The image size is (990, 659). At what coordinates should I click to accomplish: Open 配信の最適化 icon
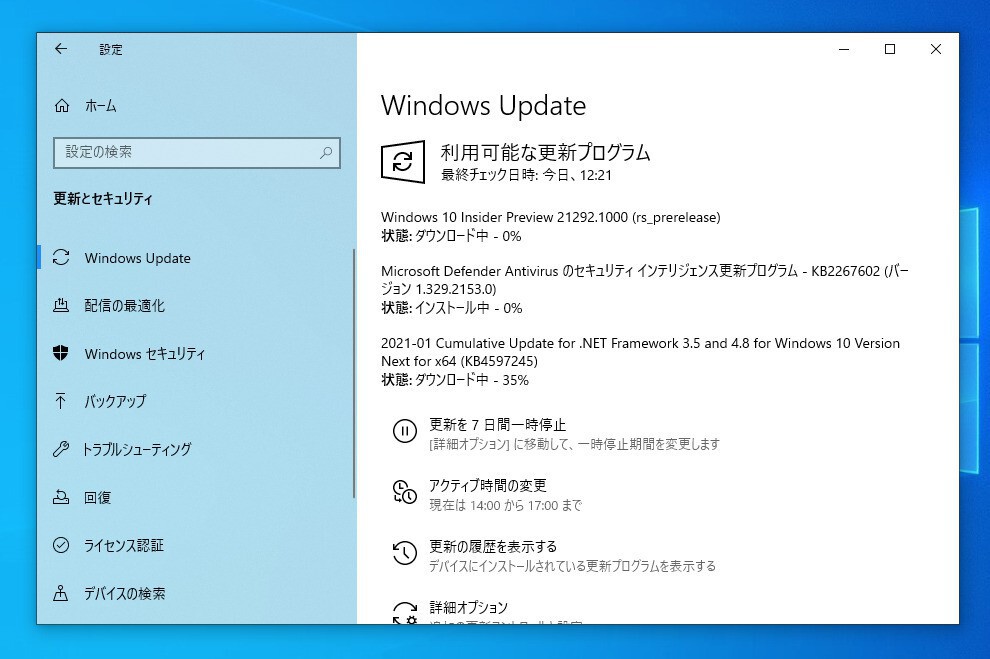click(61, 306)
